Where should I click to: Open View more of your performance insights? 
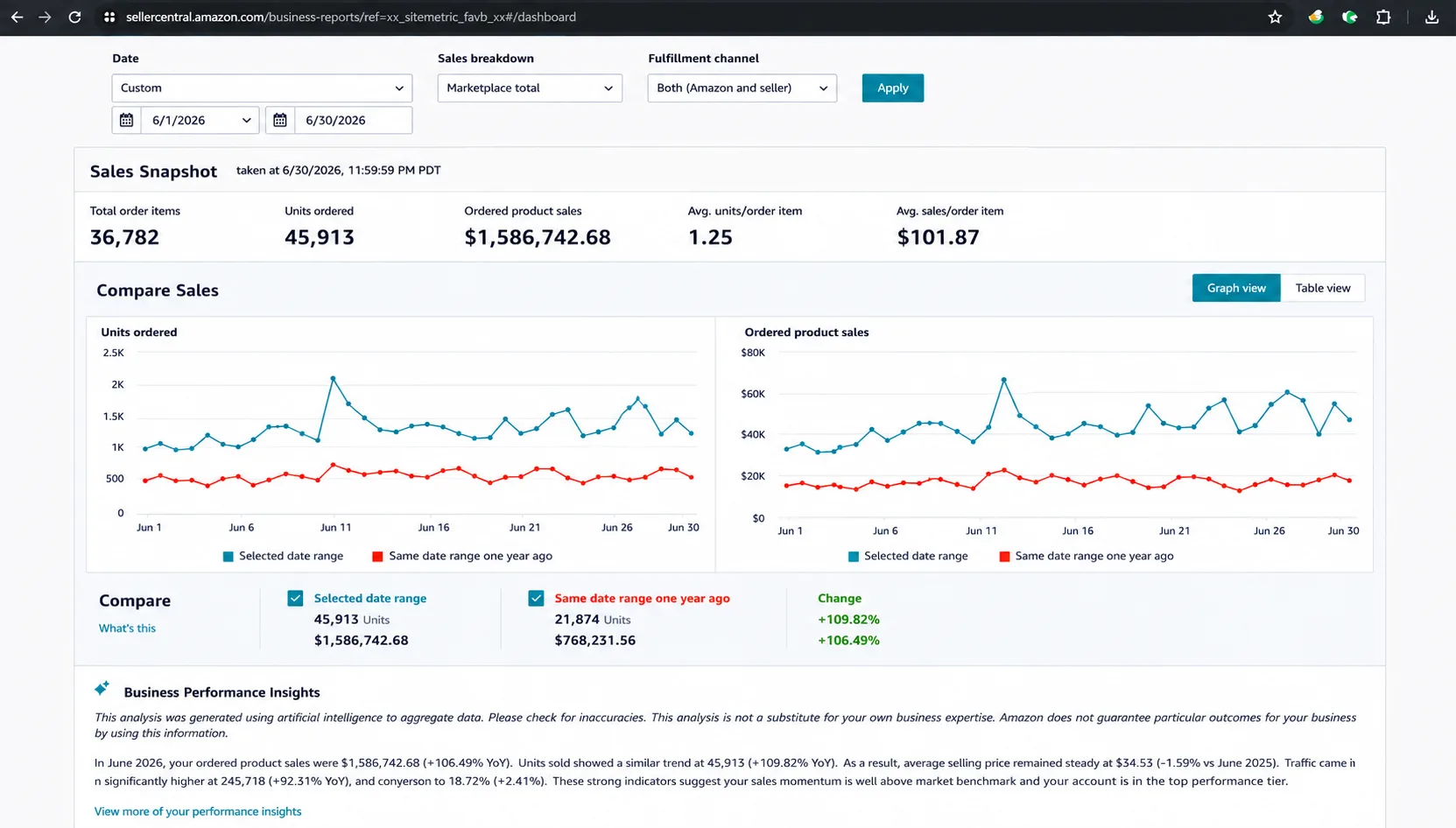tap(198, 811)
